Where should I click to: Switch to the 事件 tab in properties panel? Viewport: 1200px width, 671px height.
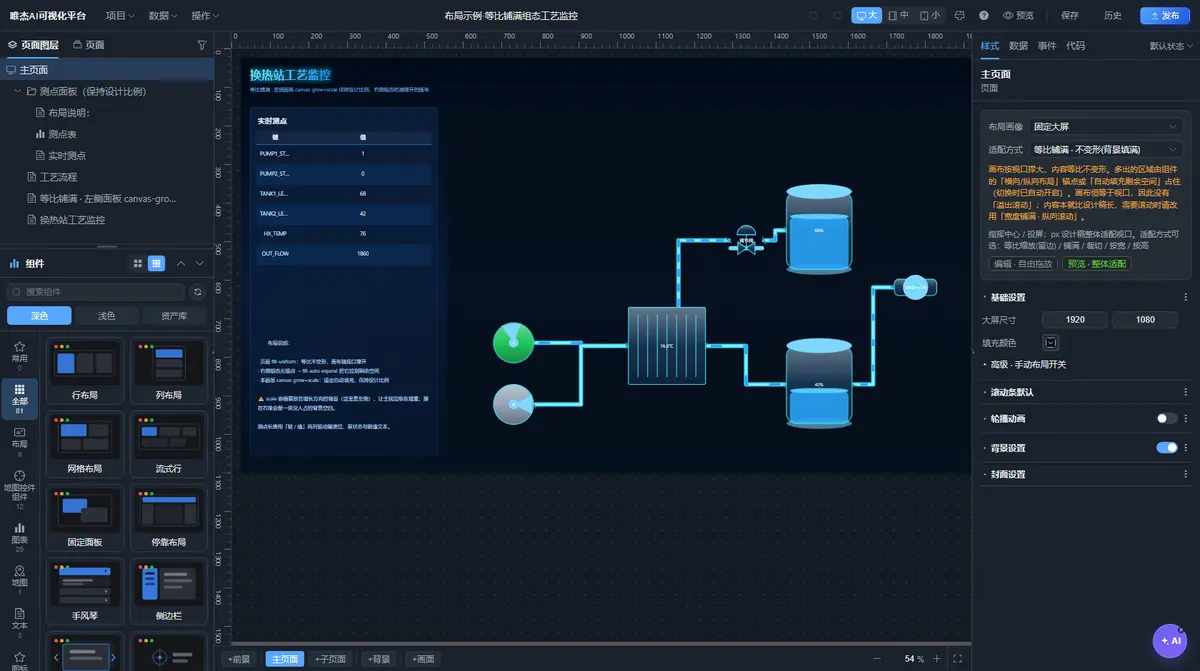coord(1047,46)
